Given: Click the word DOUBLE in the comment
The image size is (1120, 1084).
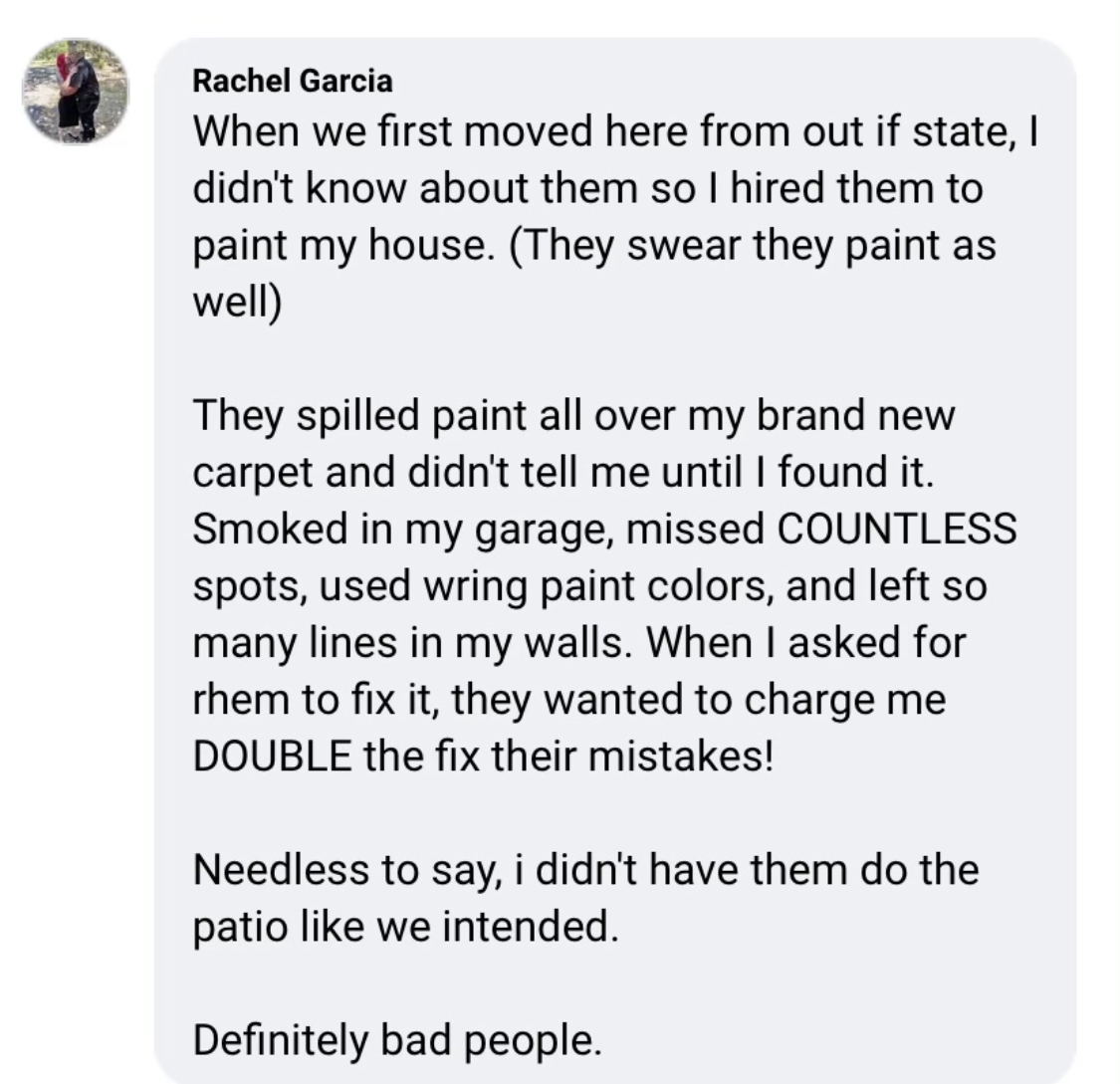Looking at the screenshot, I should 272,757.
